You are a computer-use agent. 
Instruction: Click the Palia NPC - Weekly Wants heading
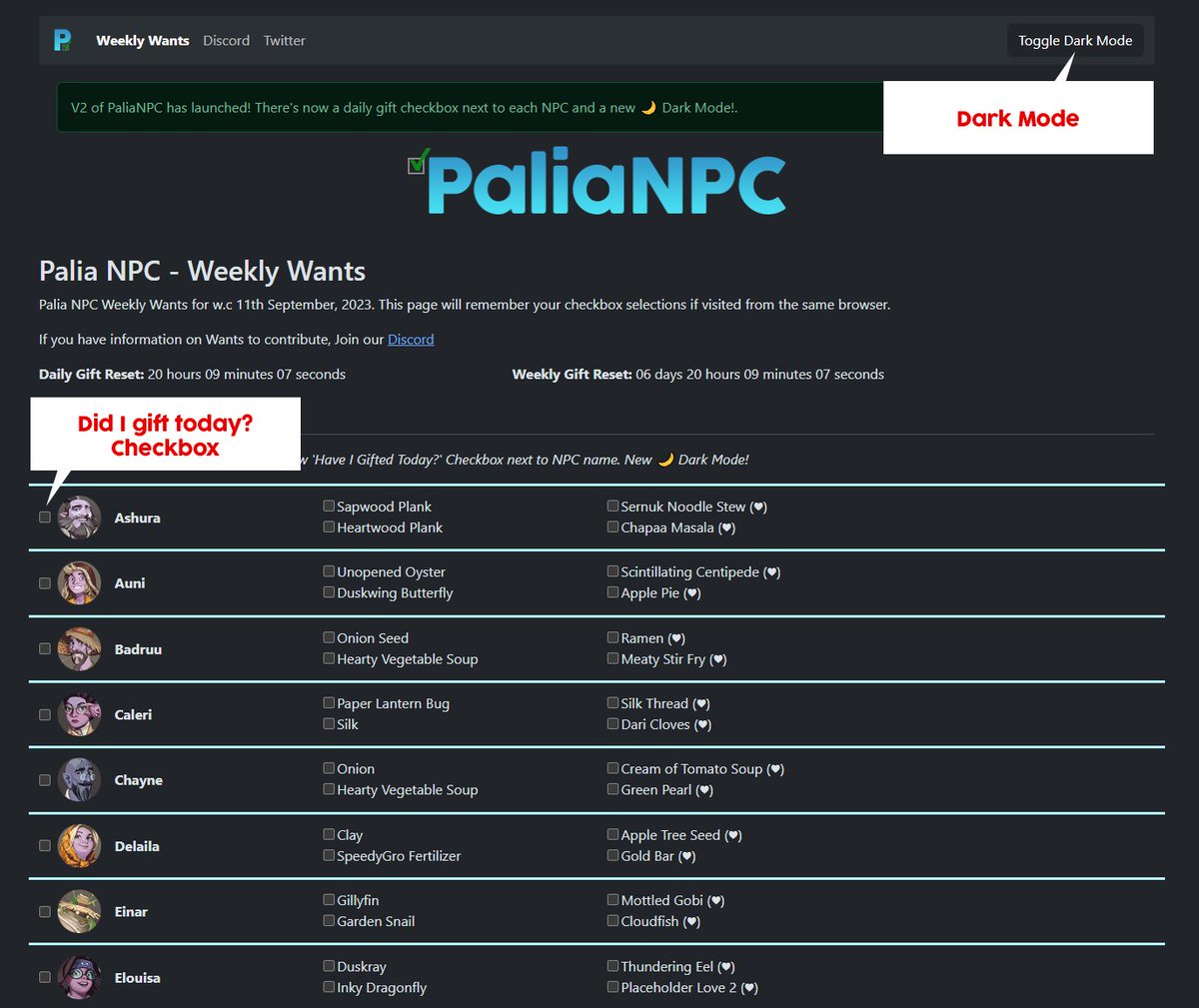click(202, 271)
